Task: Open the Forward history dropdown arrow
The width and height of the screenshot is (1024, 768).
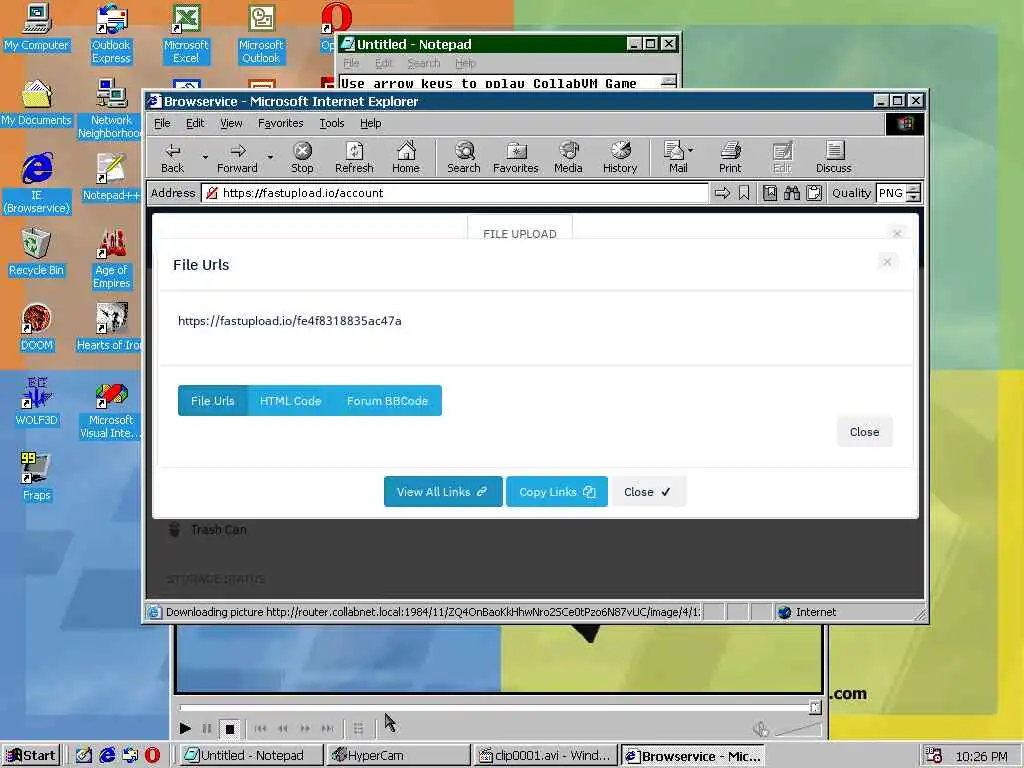Action: (270, 157)
